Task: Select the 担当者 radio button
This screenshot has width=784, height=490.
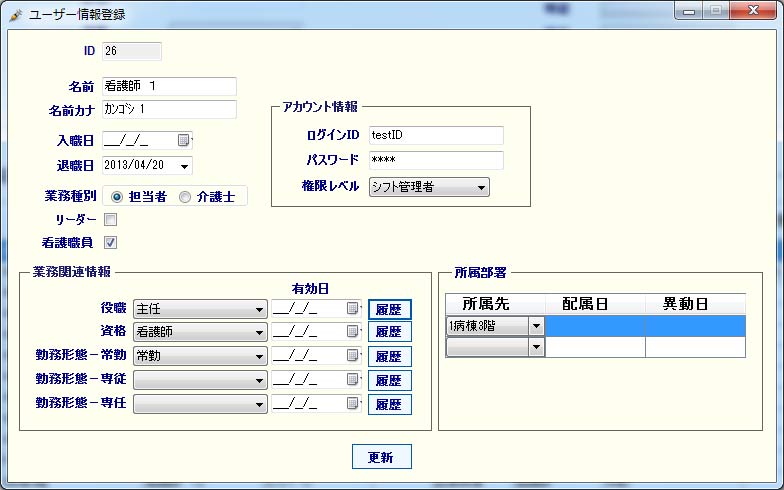Action: coord(118,197)
